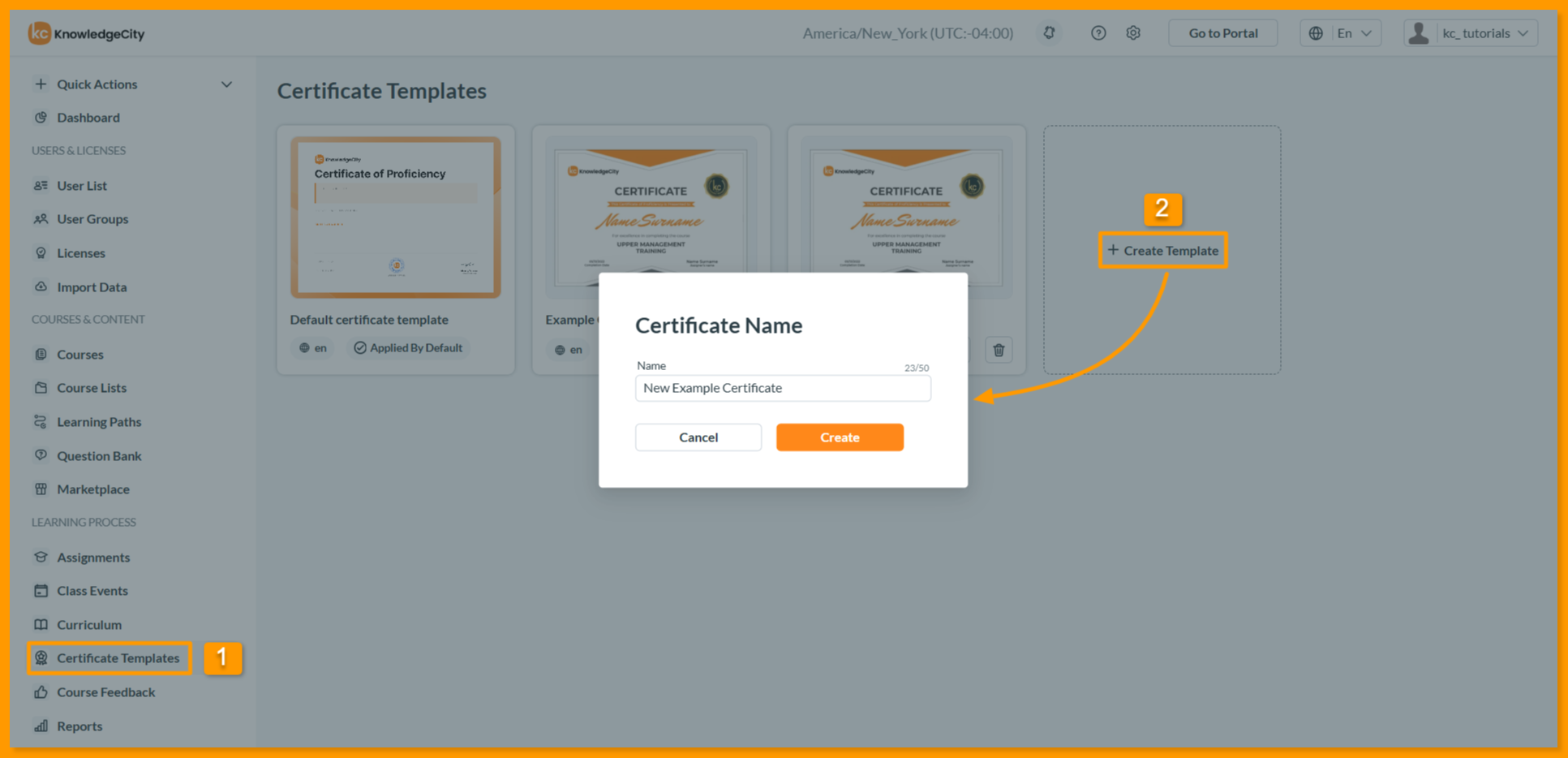Select the Default certificate template thumbnail
The image size is (1568, 758).
(396, 217)
